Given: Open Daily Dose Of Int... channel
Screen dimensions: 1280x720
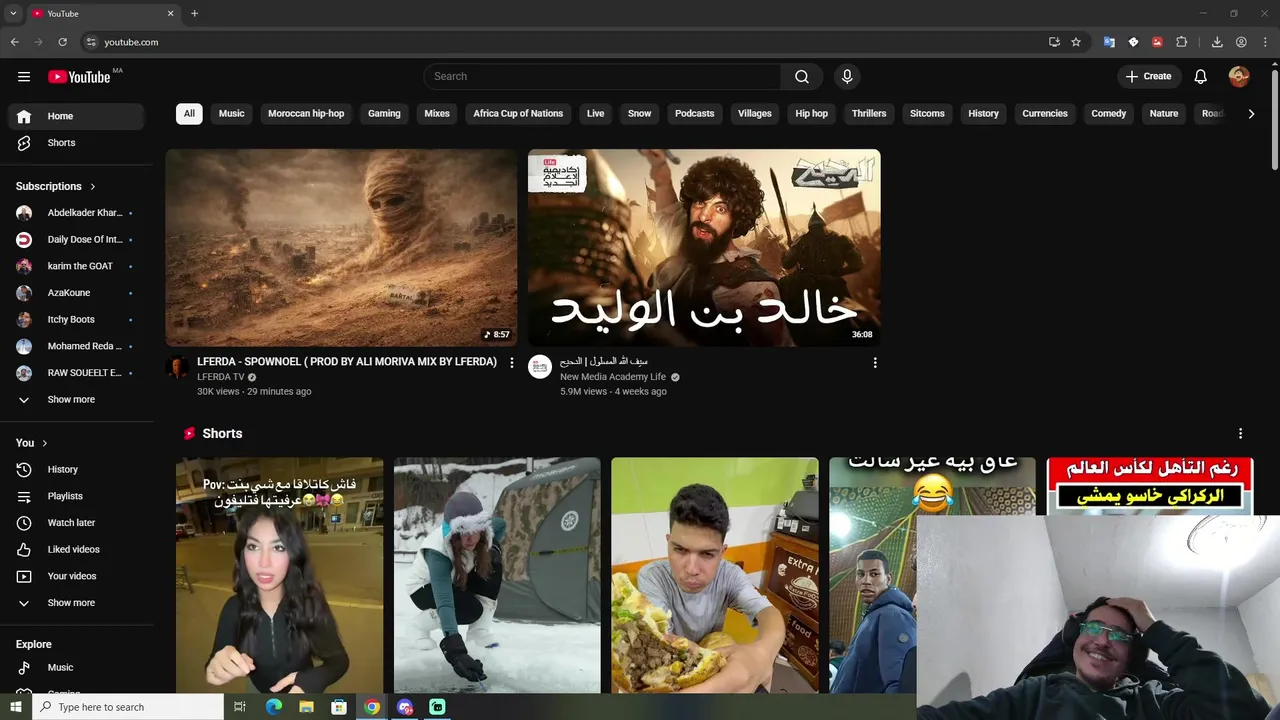Looking at the screenshot, I should pos(76,240).
